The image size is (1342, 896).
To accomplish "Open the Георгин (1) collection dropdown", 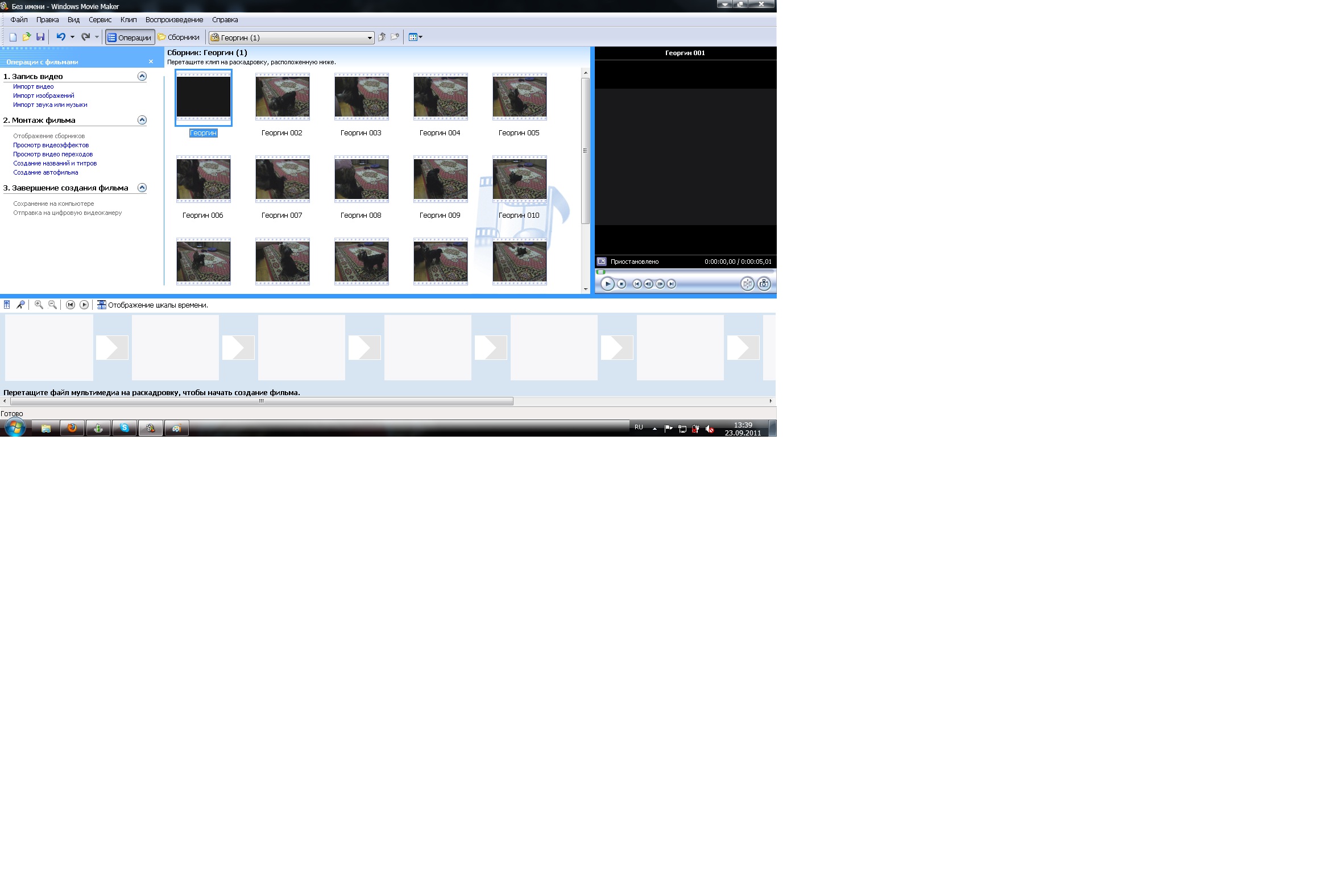I will [369, 38].
